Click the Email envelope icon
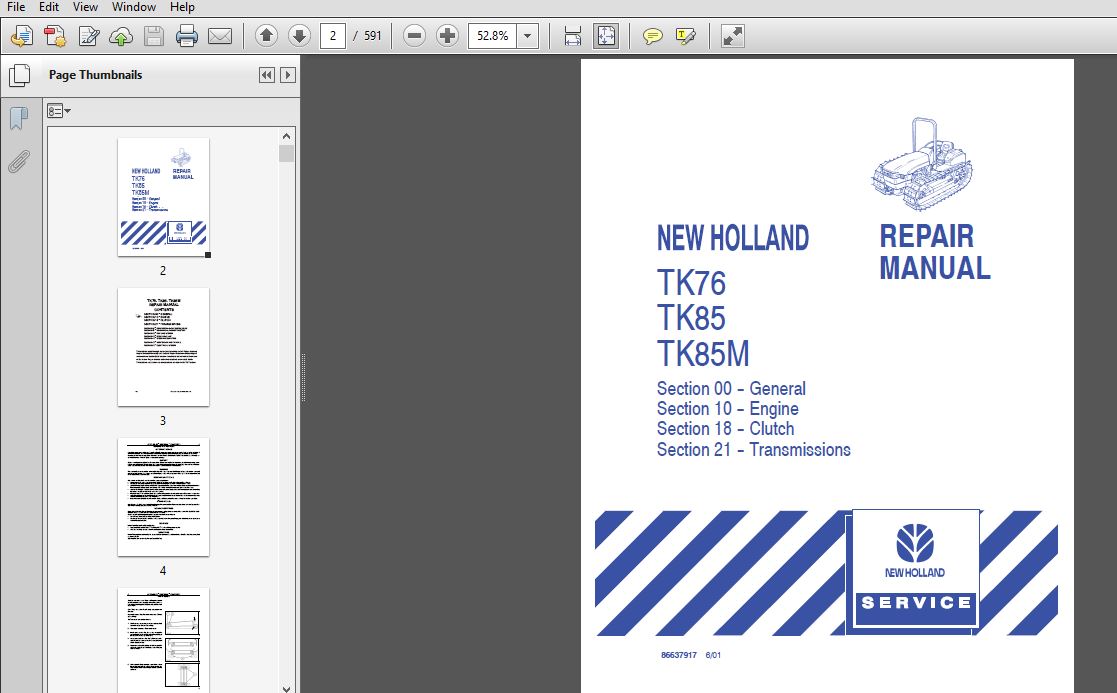Viewport: 1117px width, 693px height. point(220,36)
